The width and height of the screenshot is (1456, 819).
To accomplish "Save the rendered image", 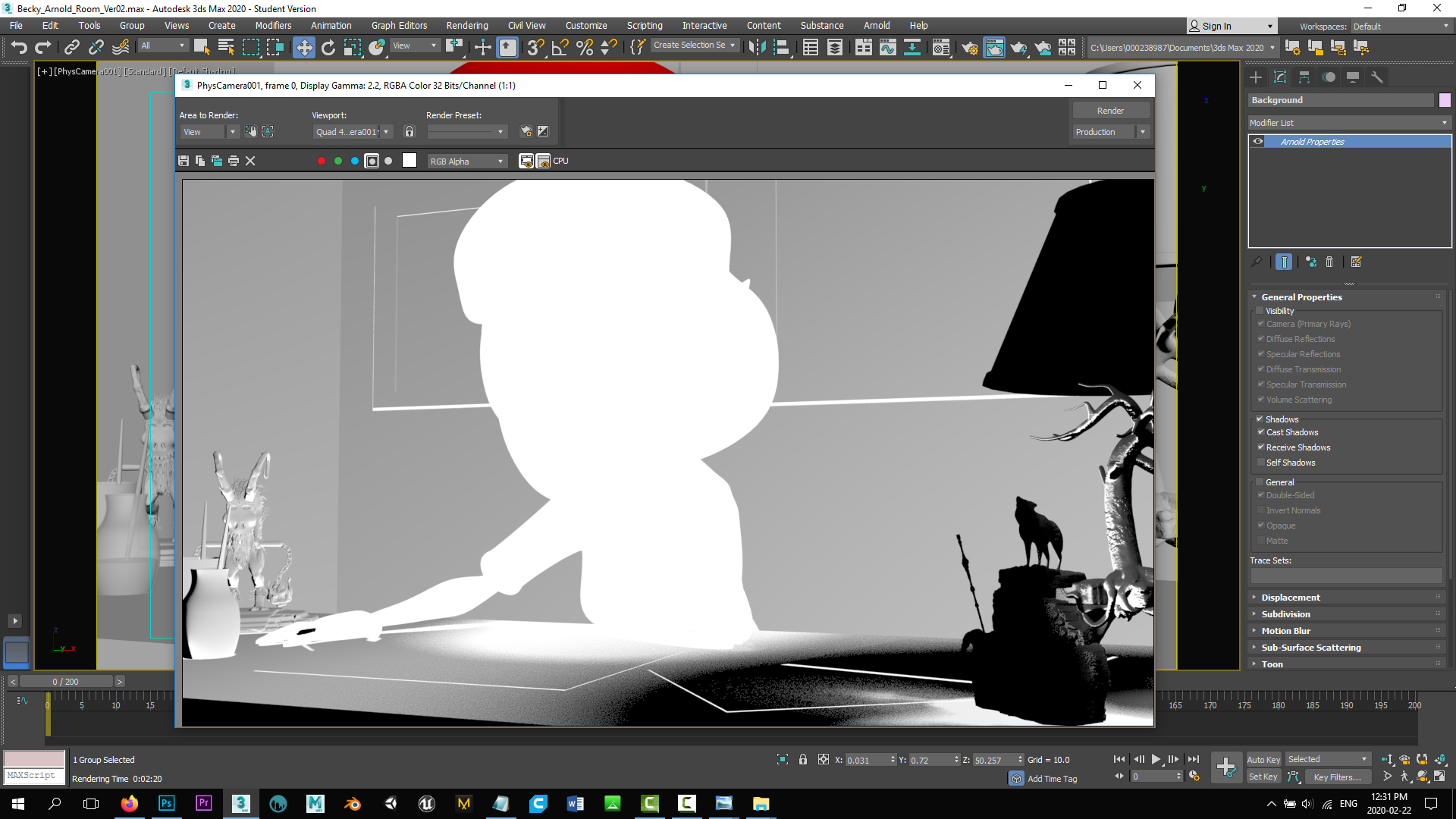I will pos(184,161).
